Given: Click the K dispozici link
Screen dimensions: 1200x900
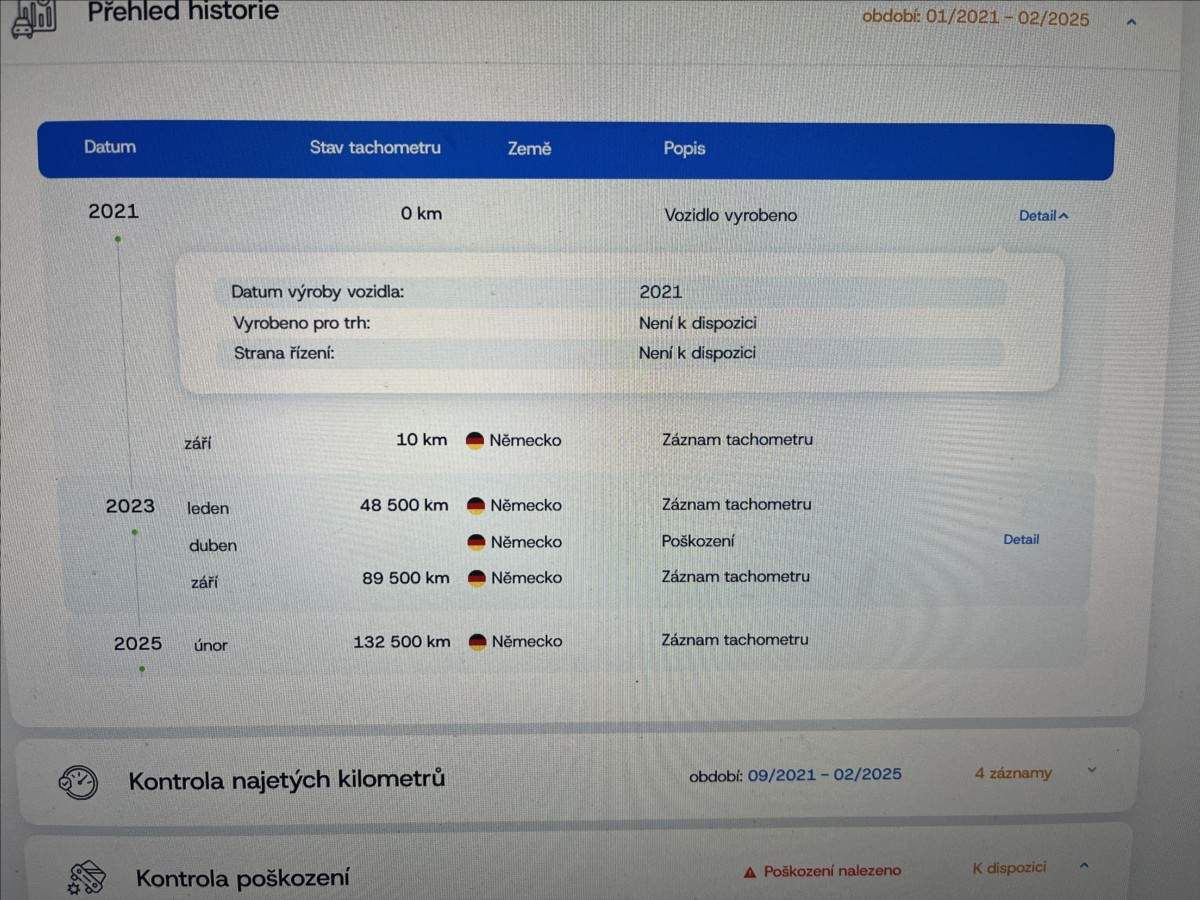Looking at the screenshot, I should click(x=1009, y=868).
